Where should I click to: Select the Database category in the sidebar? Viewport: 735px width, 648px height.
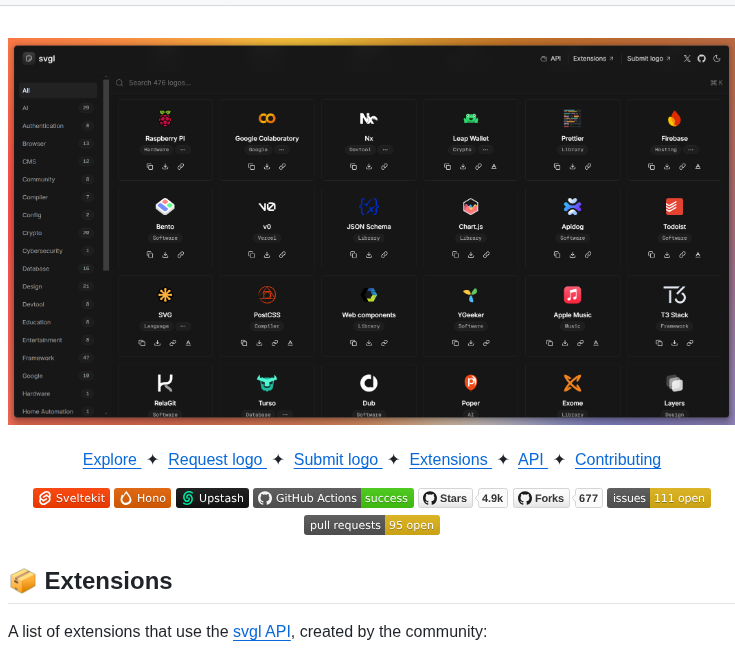click(x=58, y=269)
